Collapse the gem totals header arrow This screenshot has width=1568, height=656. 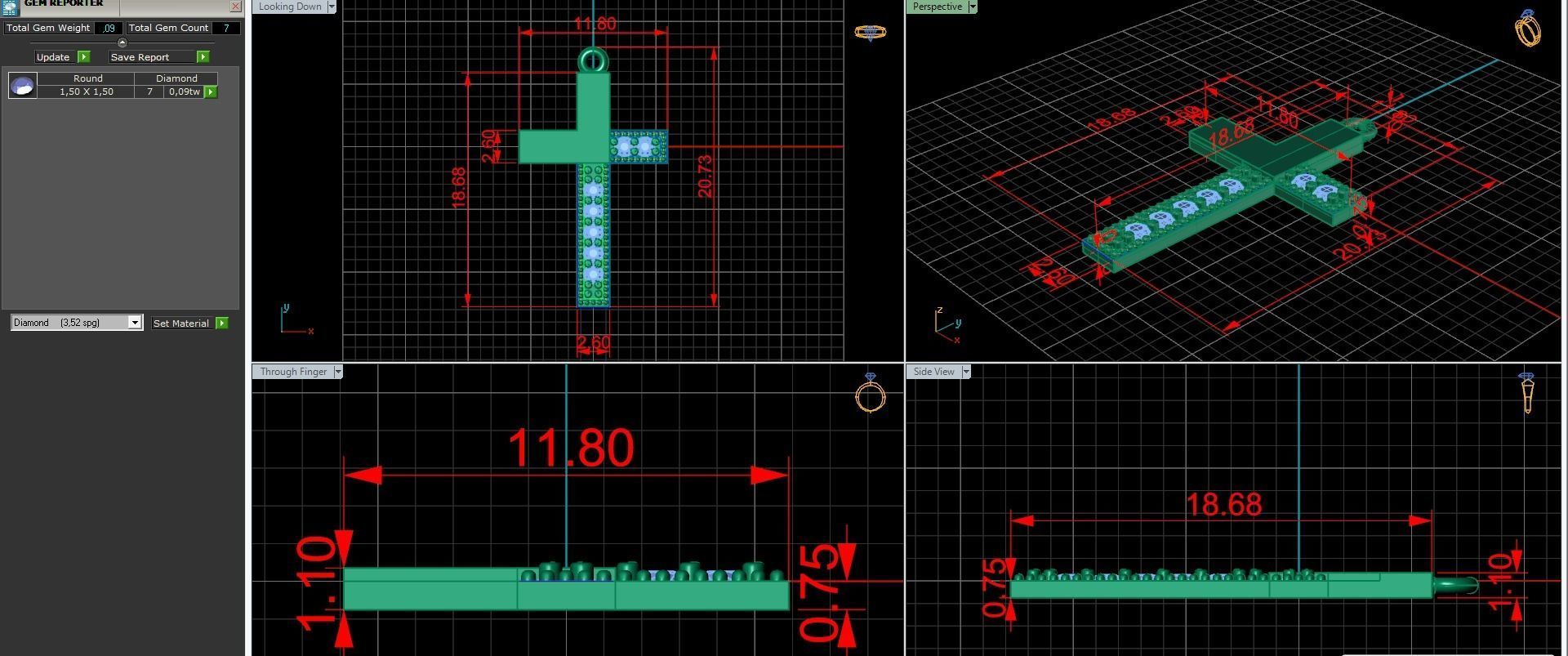coord(122,42)
